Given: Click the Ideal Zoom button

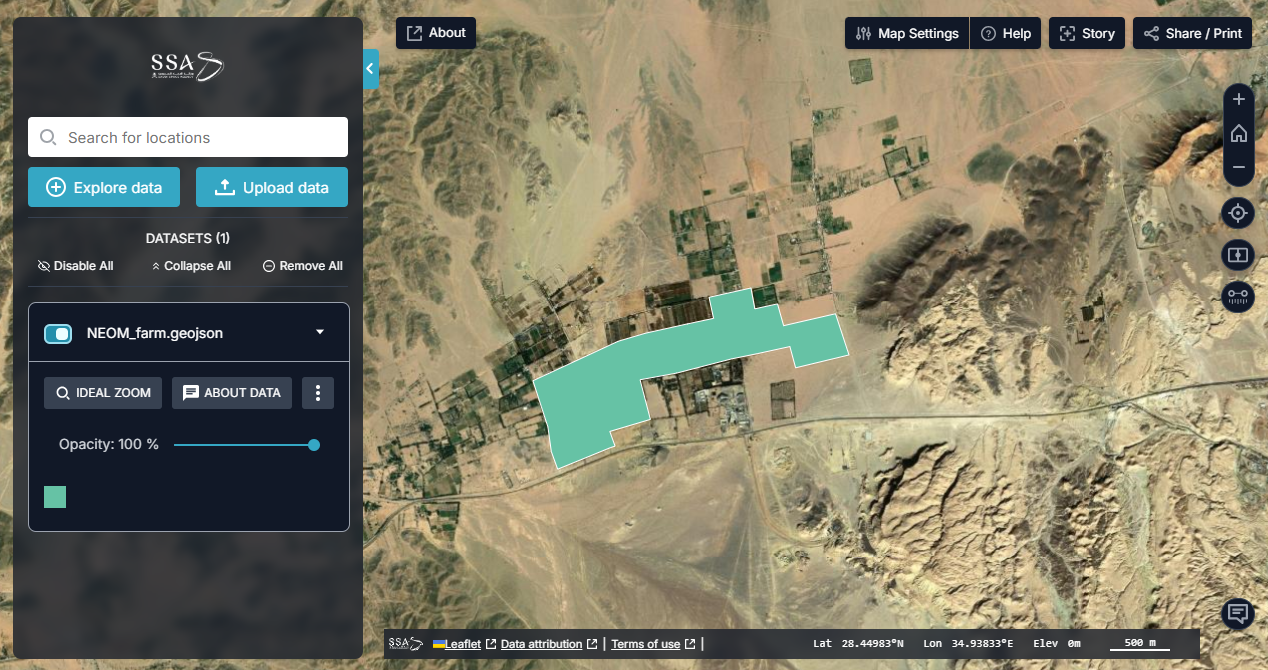Looking at the screenshot, I should point(102,392).
